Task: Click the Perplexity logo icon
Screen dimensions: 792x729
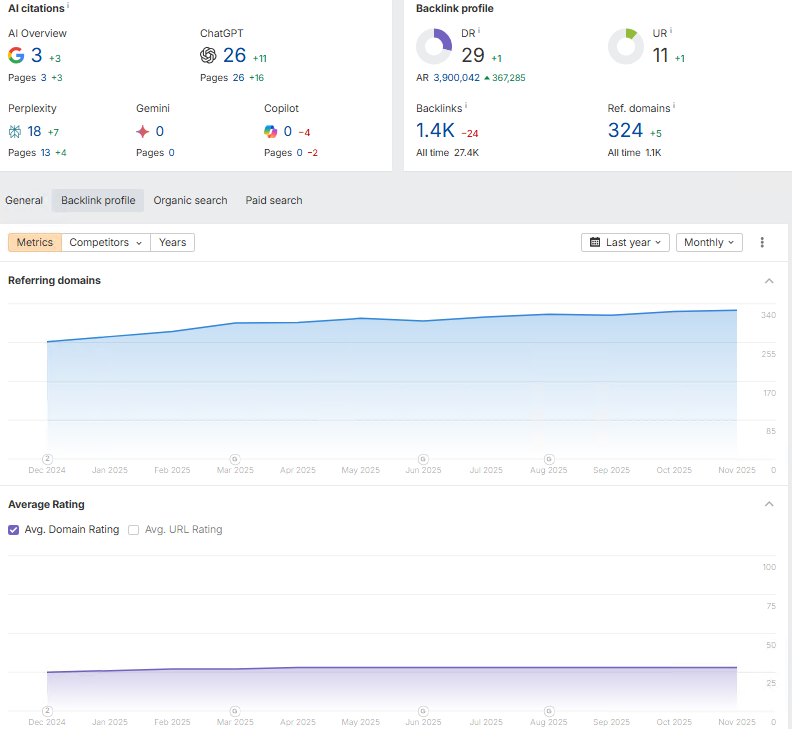Action: (x=15, y=132)
